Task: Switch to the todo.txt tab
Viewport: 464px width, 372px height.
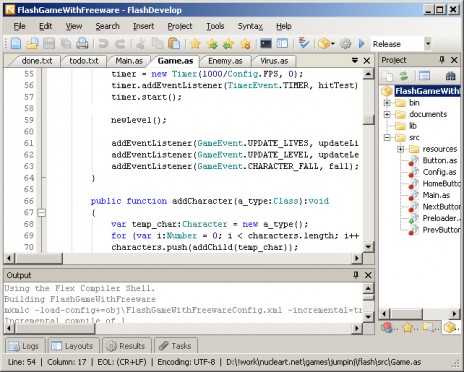Action: pyautogui.click(x=84, y=61)
